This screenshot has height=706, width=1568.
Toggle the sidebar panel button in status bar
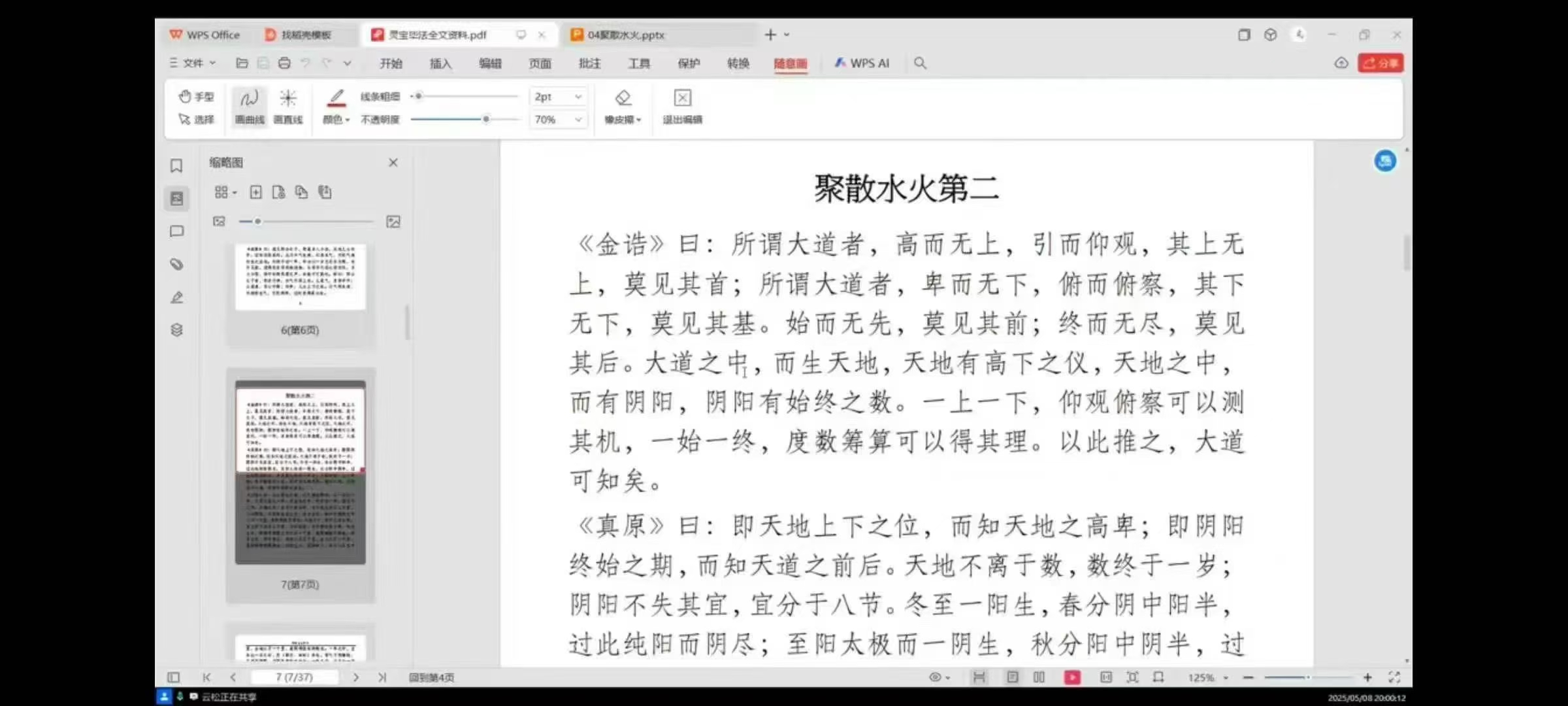point(173,677)
